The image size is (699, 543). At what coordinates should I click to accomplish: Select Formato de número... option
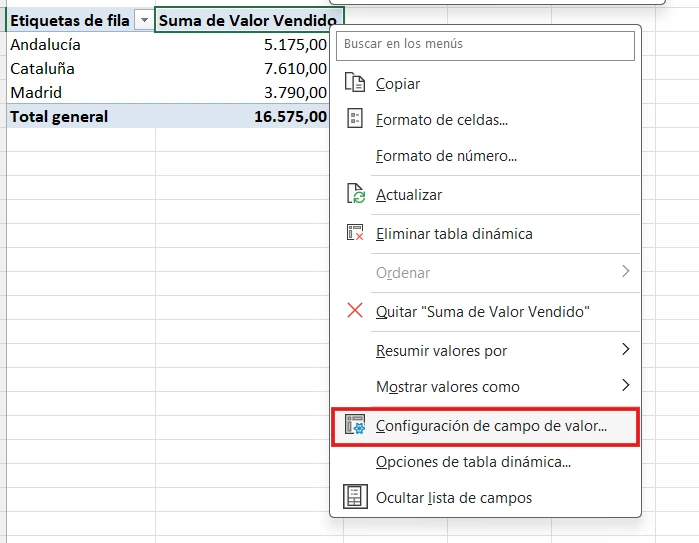(x=485, y=156)
